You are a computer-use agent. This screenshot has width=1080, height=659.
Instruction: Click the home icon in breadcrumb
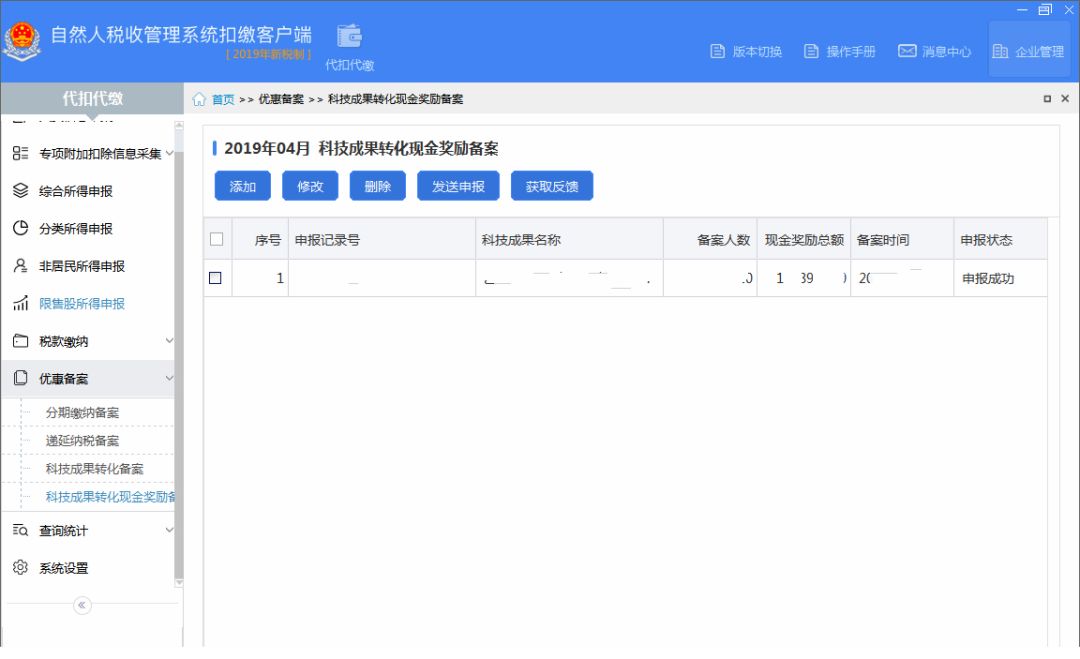pyautogui.click(x=199, y=99)
